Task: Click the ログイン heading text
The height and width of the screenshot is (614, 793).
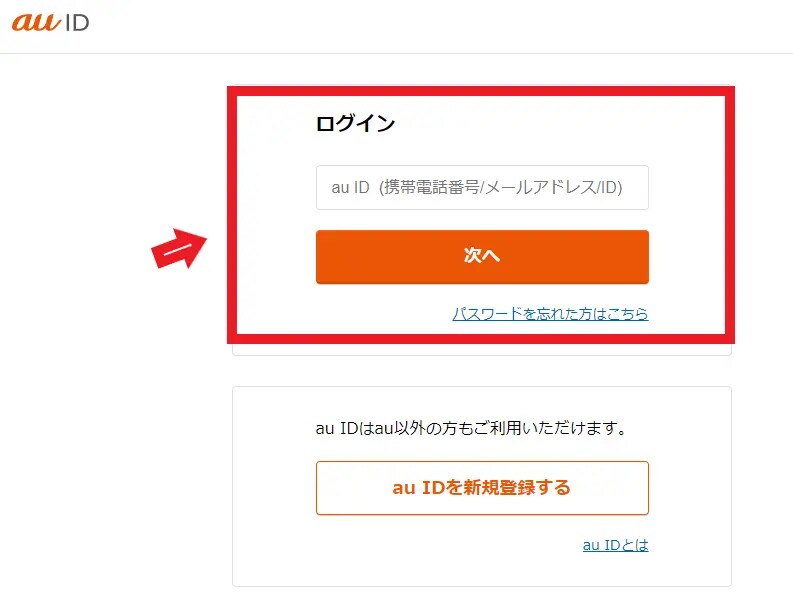Action: [355, 125]
